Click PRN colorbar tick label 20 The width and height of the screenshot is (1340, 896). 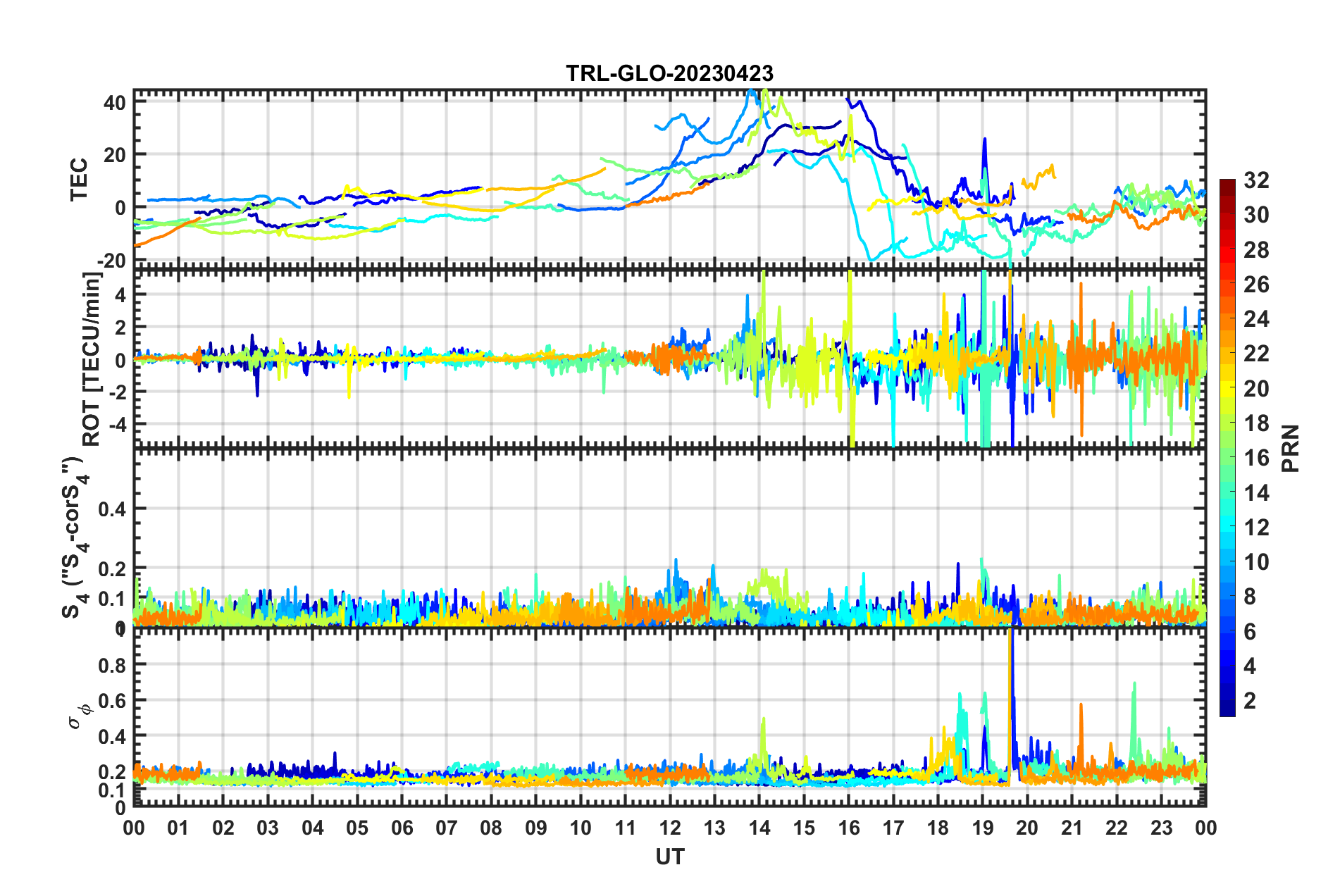1256,389
